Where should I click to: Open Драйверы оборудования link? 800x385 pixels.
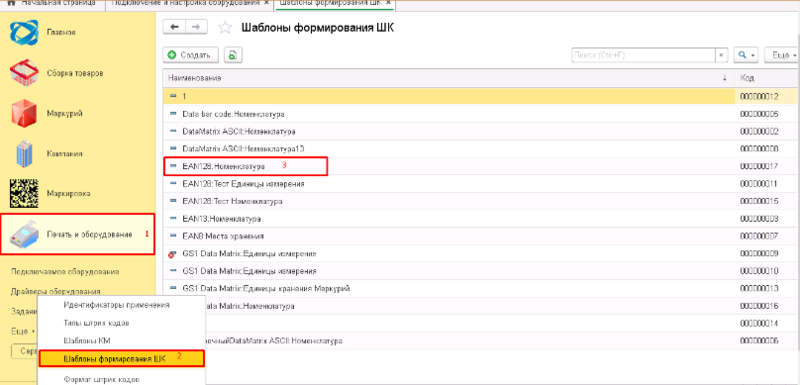[x=56, y=292]
